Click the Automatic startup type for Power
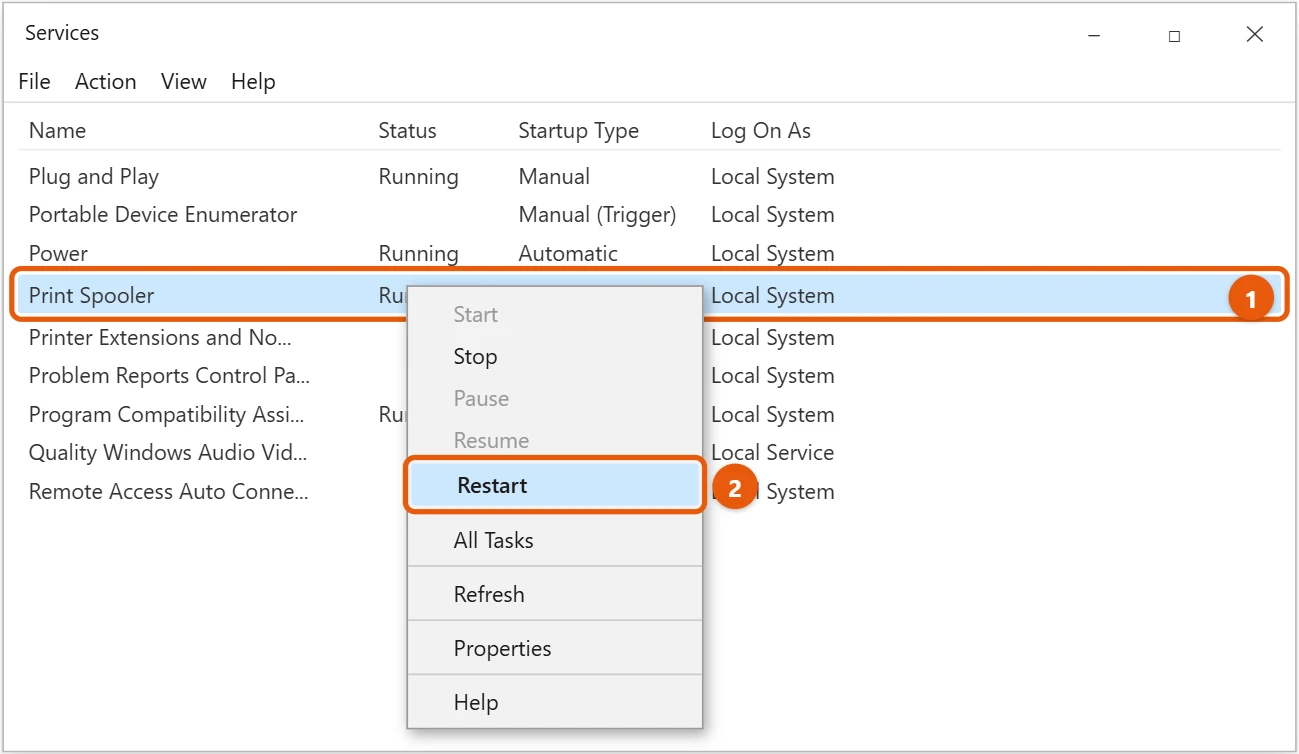Viewport: 1299px width, 754px height. 568,254
